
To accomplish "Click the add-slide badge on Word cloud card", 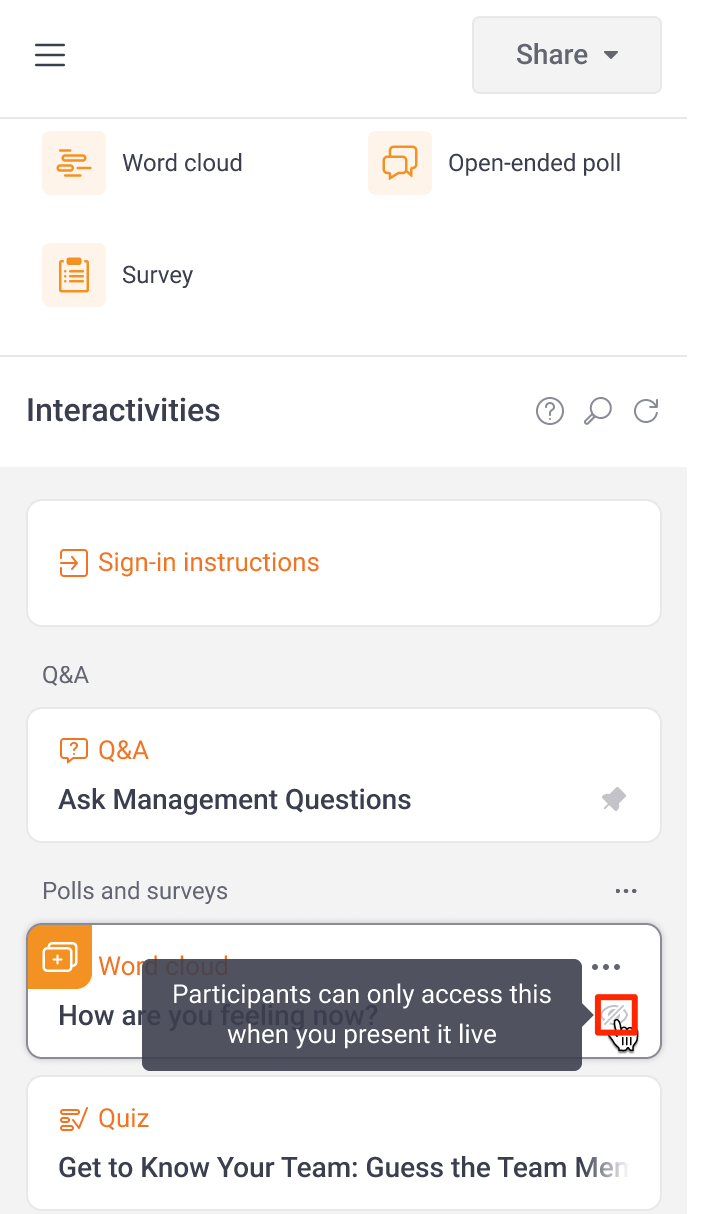I will 60,957.
